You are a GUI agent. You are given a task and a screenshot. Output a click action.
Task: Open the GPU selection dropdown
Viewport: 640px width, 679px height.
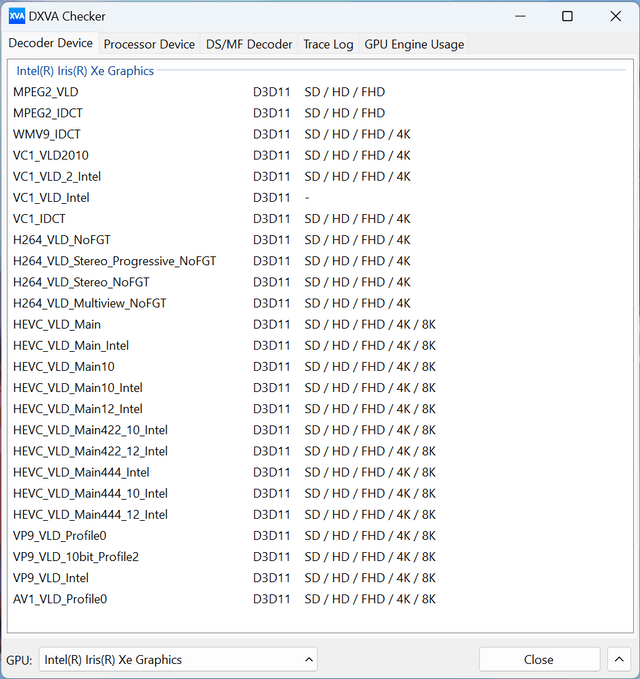pos(178,660)
